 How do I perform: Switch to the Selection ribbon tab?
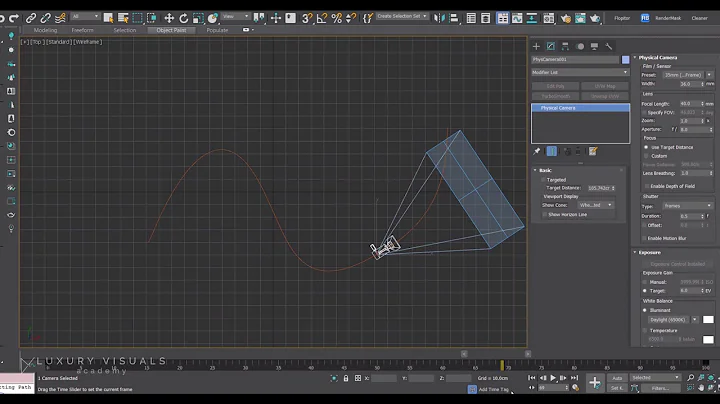(125, 30)
